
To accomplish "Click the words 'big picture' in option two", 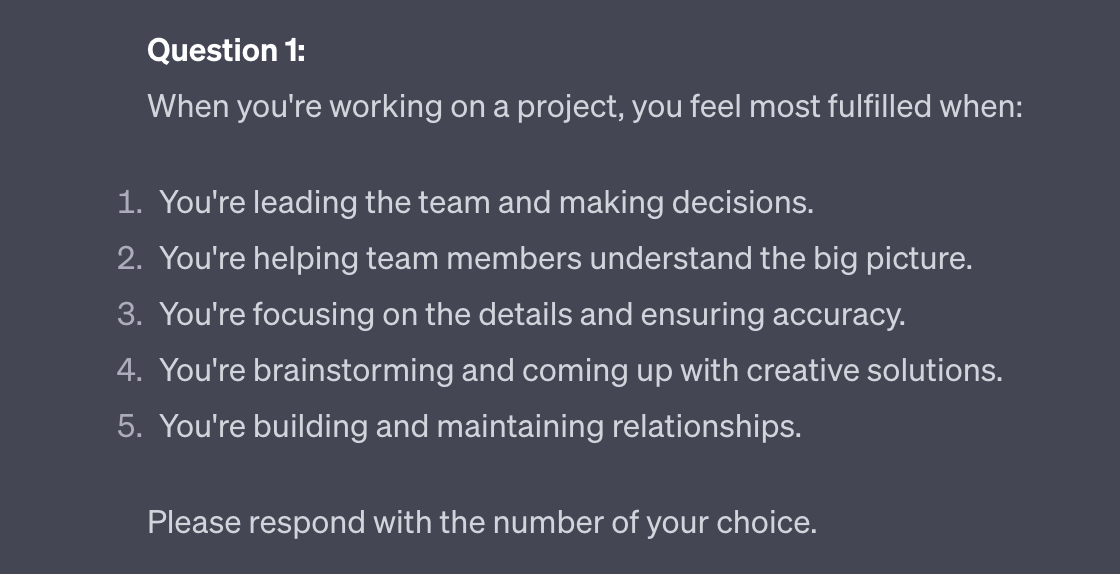I will point(888,259).
